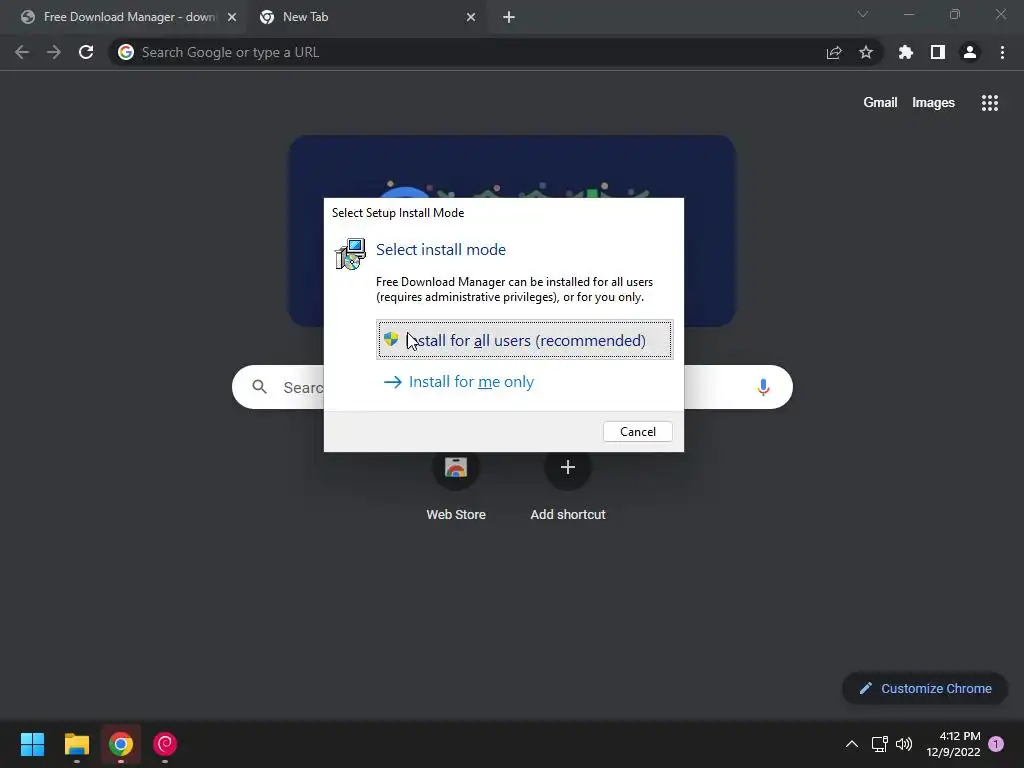Click the setup installer icon in dialog
This screenshot has height=768, width=1024.
pyautogui.click(x=351, y=254)
